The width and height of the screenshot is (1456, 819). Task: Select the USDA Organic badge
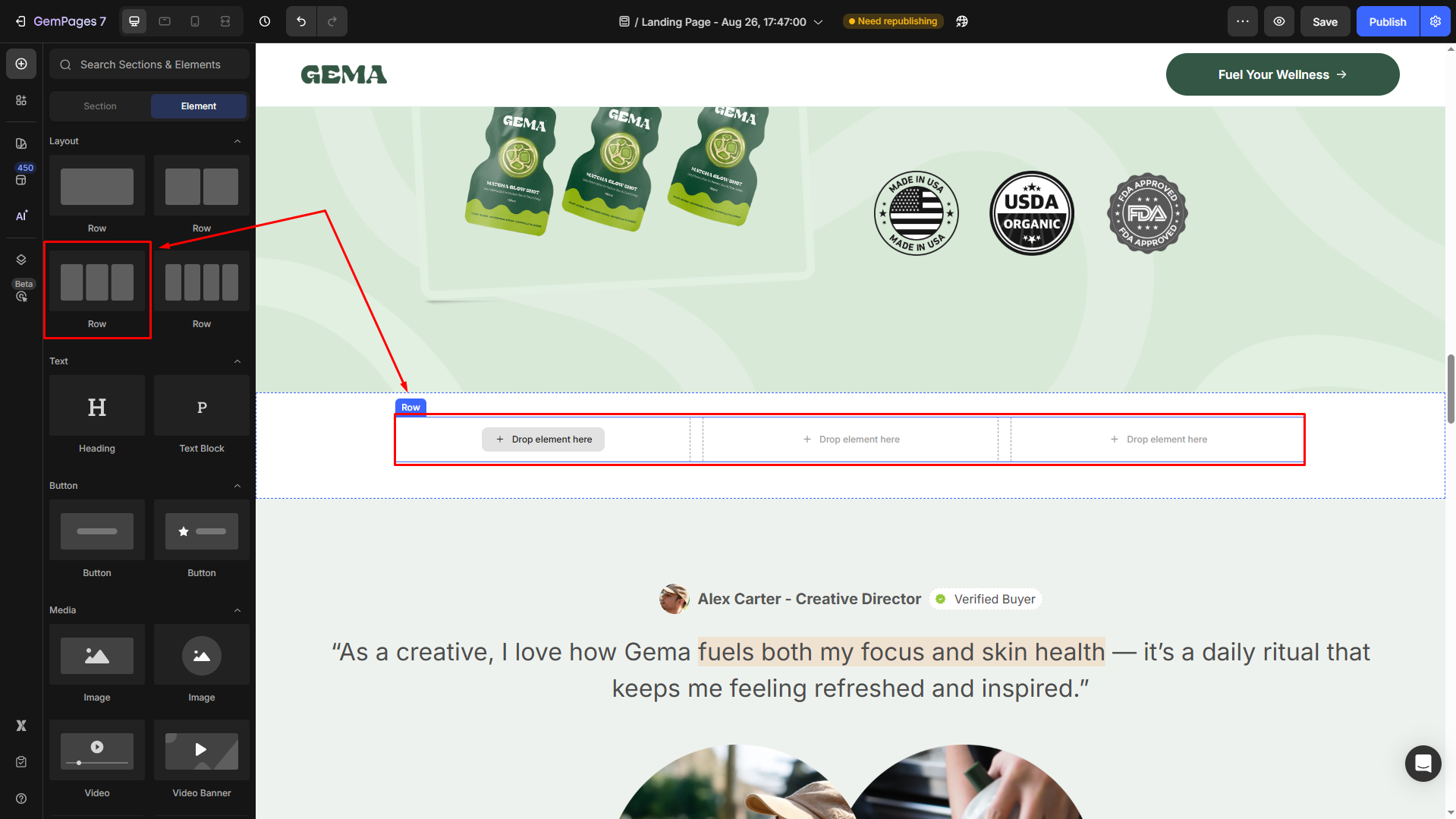pos(1031,213)
